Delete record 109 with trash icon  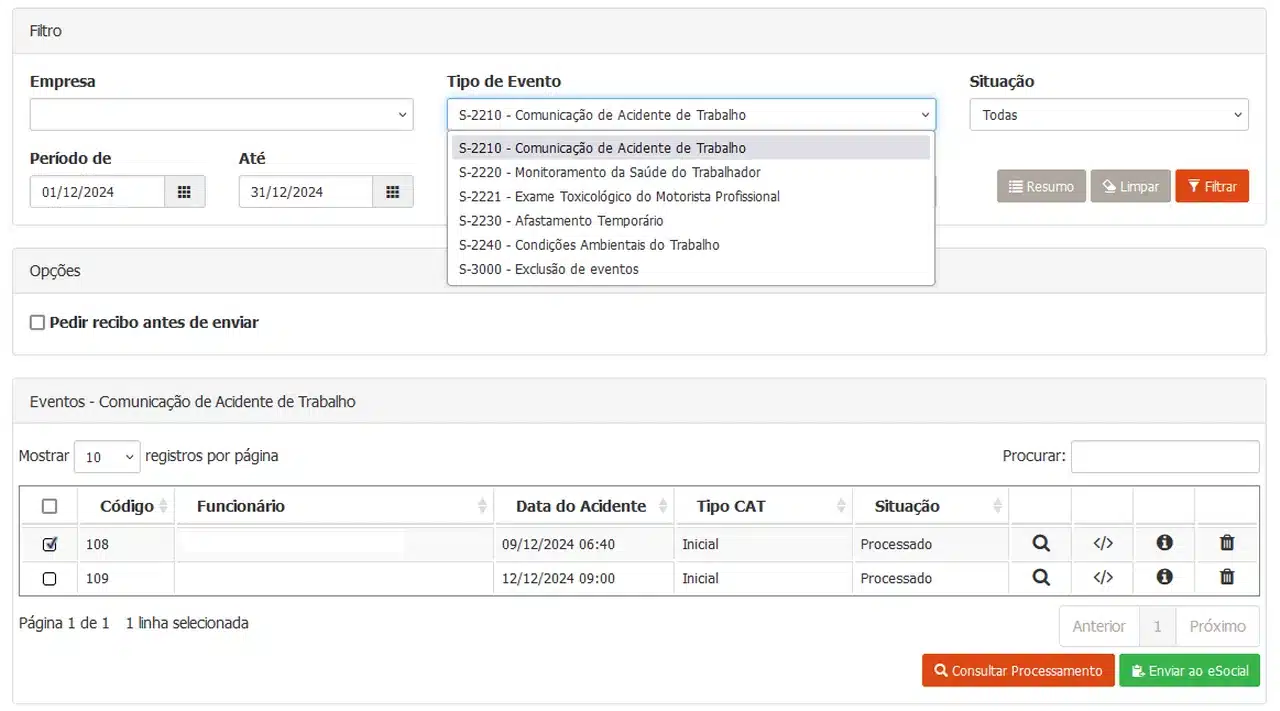pos(1227,577)
